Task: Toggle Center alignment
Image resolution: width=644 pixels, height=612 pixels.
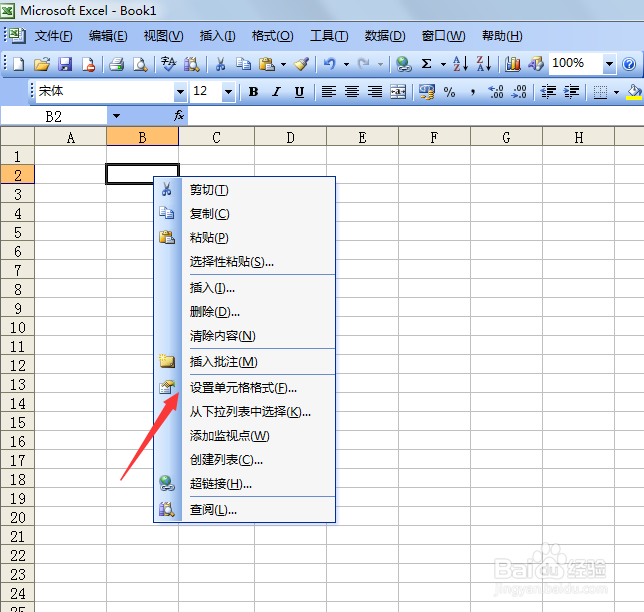Action: tap(352, 92)
